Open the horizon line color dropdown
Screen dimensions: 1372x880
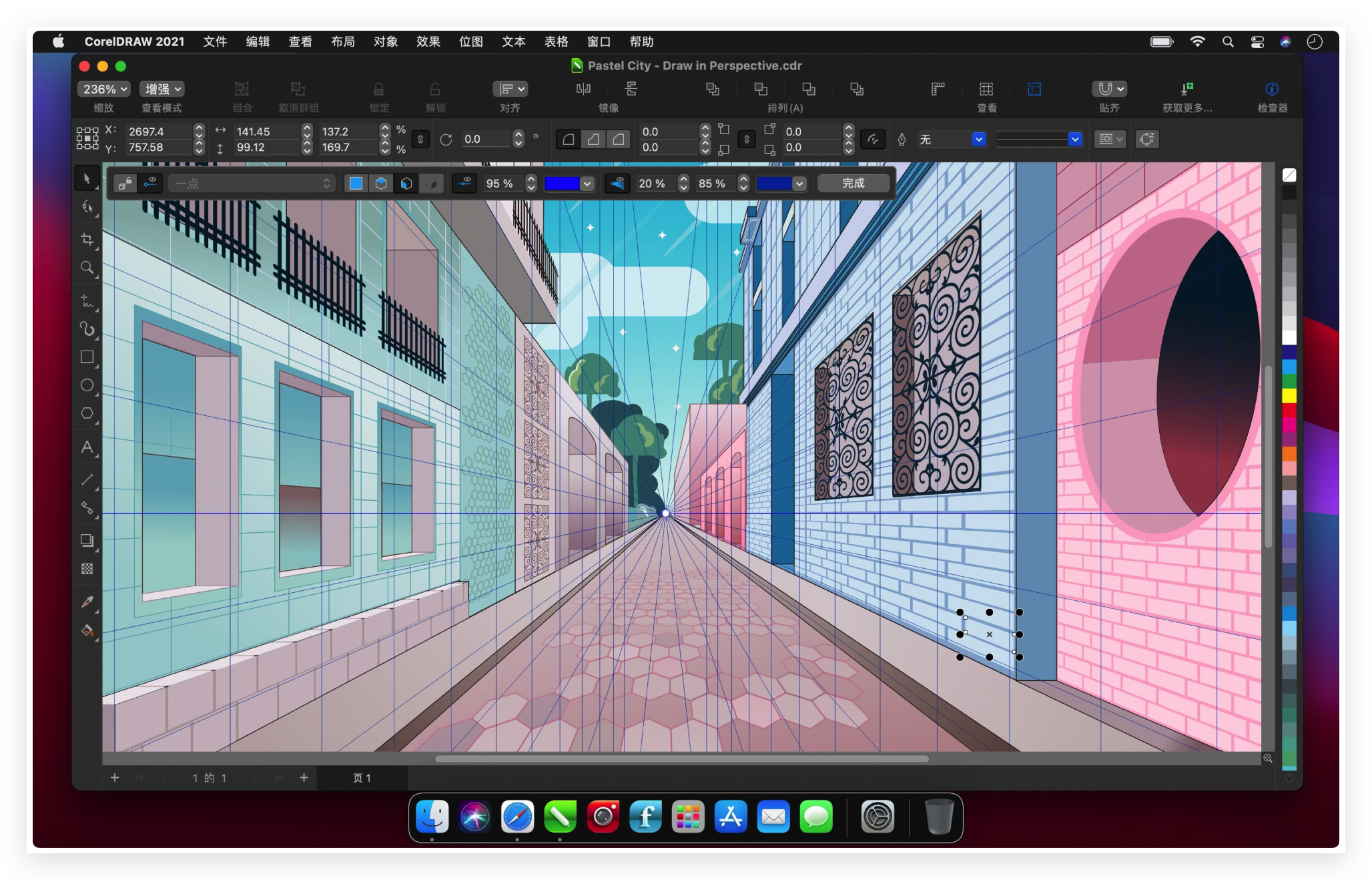pyautogui.click(x=587, y=184)
